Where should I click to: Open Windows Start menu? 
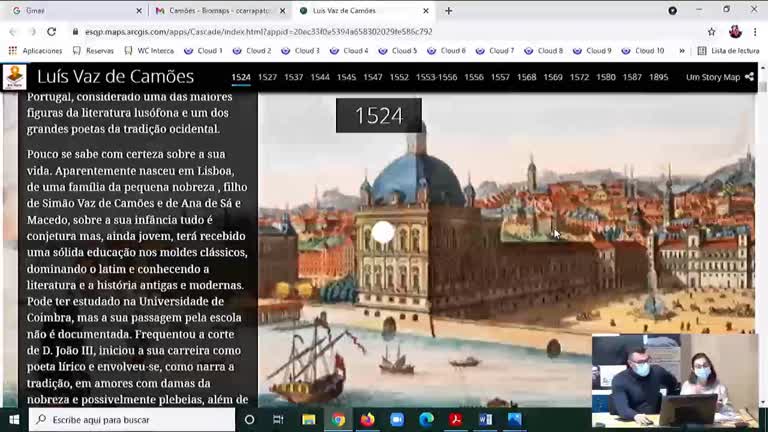pyautogui.click(x=14, y=420)
